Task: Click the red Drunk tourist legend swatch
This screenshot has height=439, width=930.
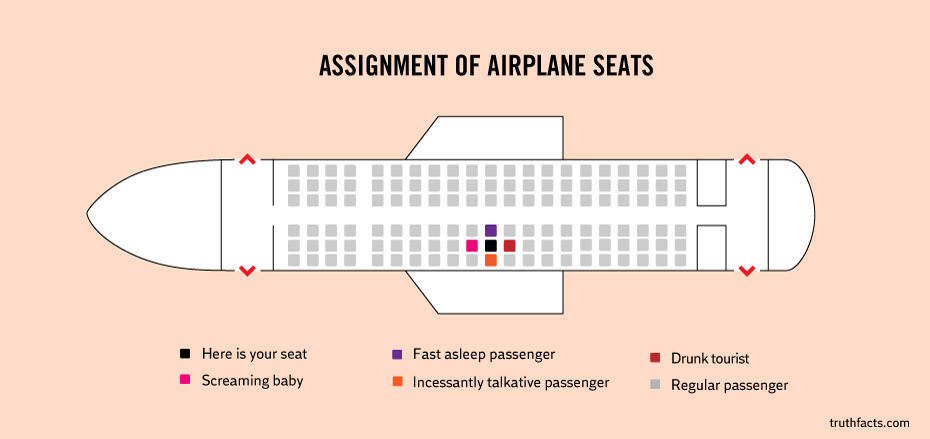Action: 655,358
